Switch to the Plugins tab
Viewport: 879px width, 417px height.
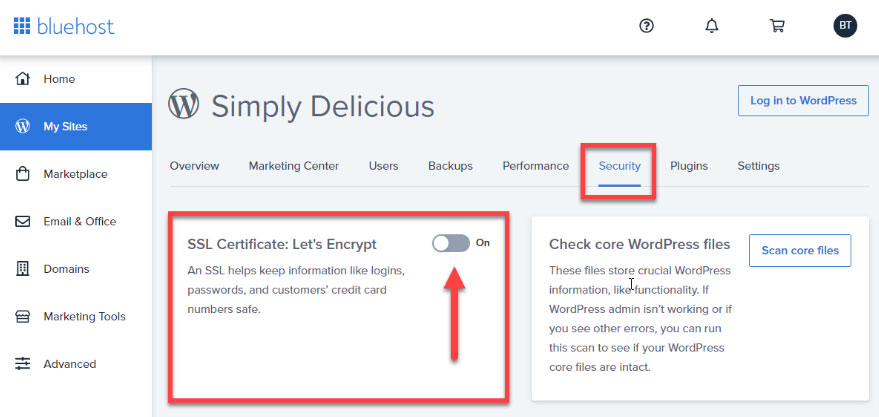[689, 166]
